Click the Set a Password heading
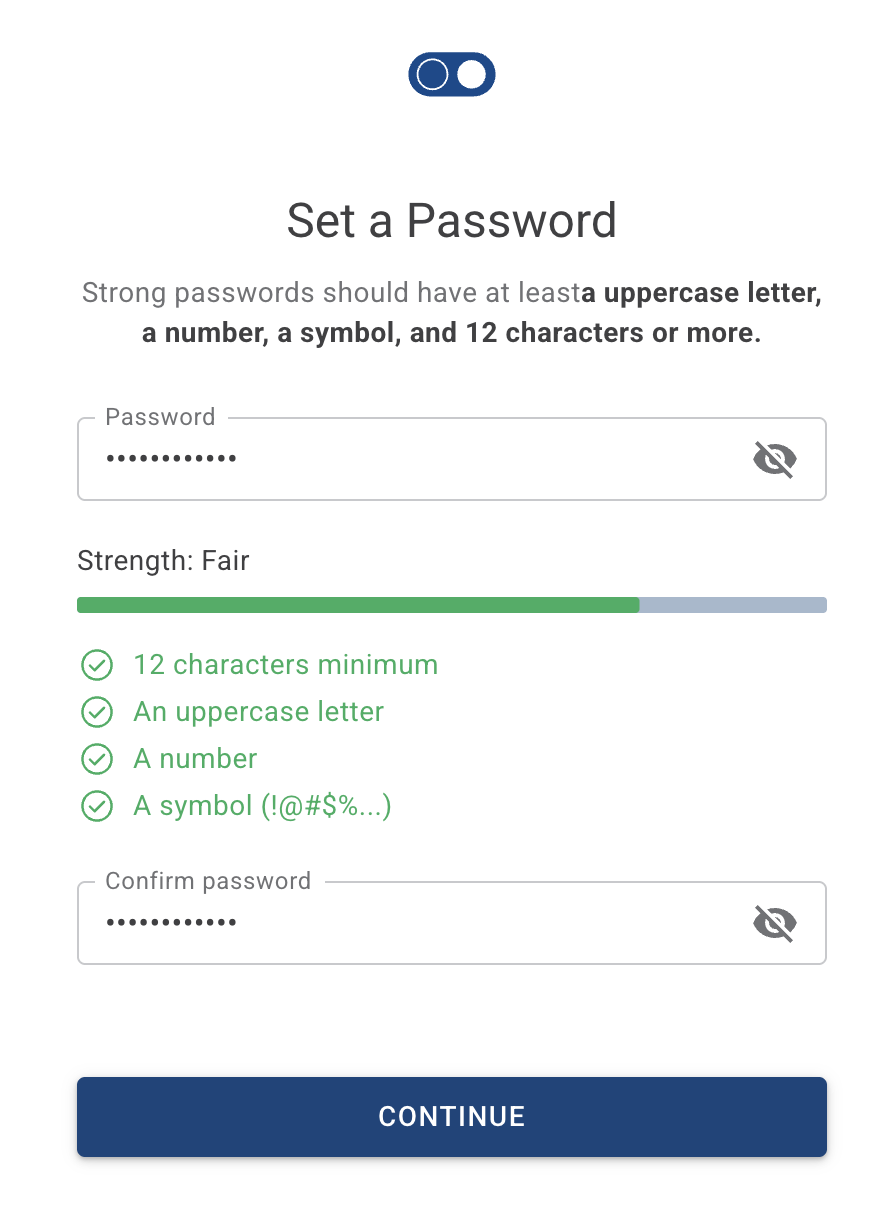Screen dimensions: 890x1222 452,220
